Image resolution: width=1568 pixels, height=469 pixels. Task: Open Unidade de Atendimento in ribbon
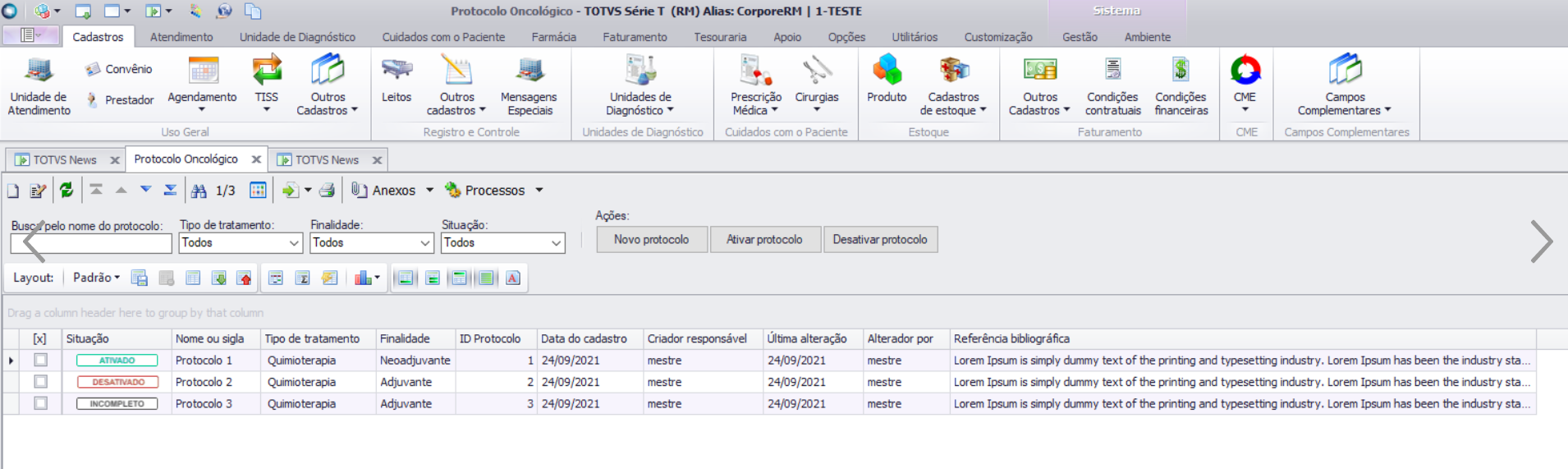point(39,86)
